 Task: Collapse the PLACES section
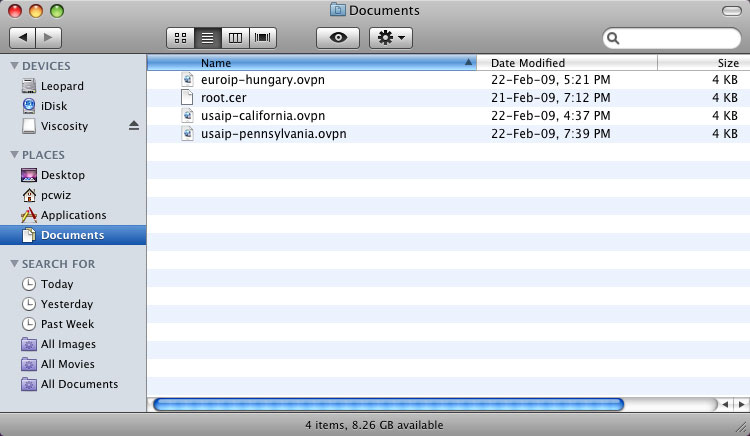pyautogui.click(x=14, y=154)
